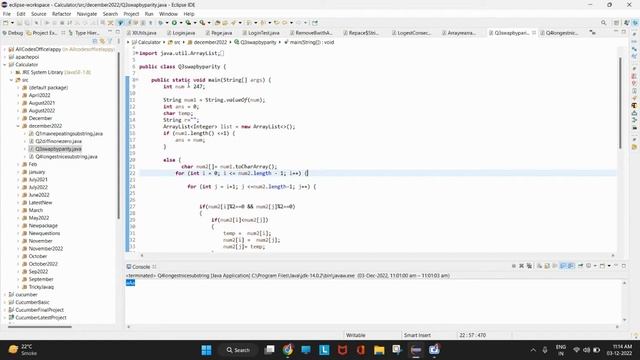Click the editor vertical scrollbar

pos(620,102)
